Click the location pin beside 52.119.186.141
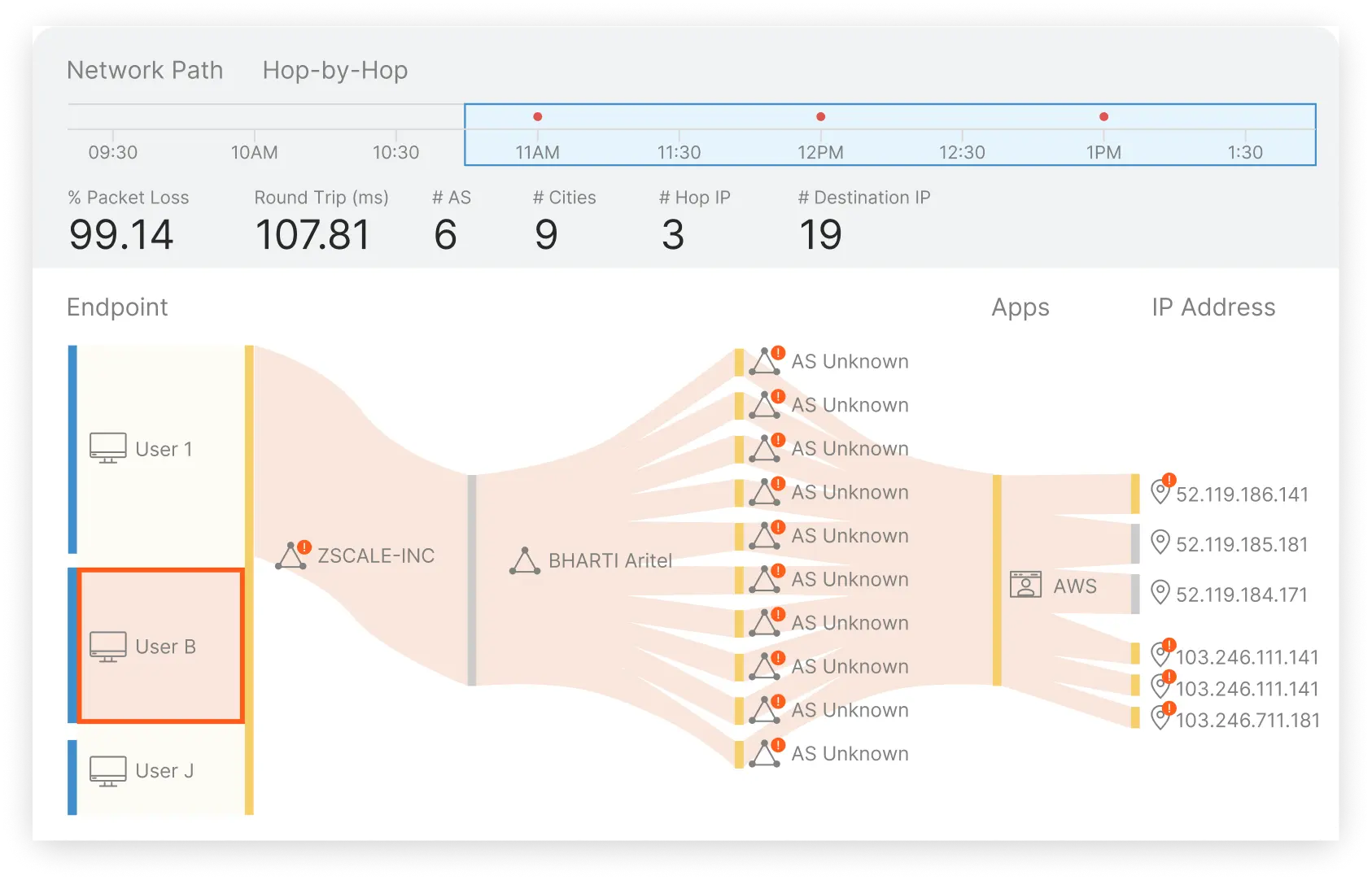The image size is (1372, 880). coord(1161,494)
